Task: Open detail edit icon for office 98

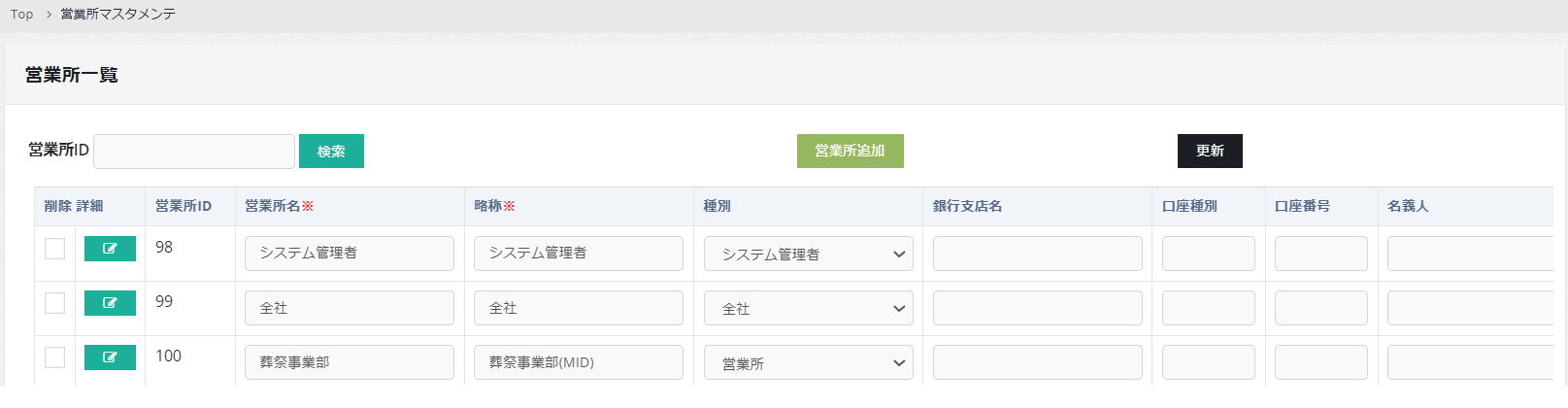Action: point(110,249)
